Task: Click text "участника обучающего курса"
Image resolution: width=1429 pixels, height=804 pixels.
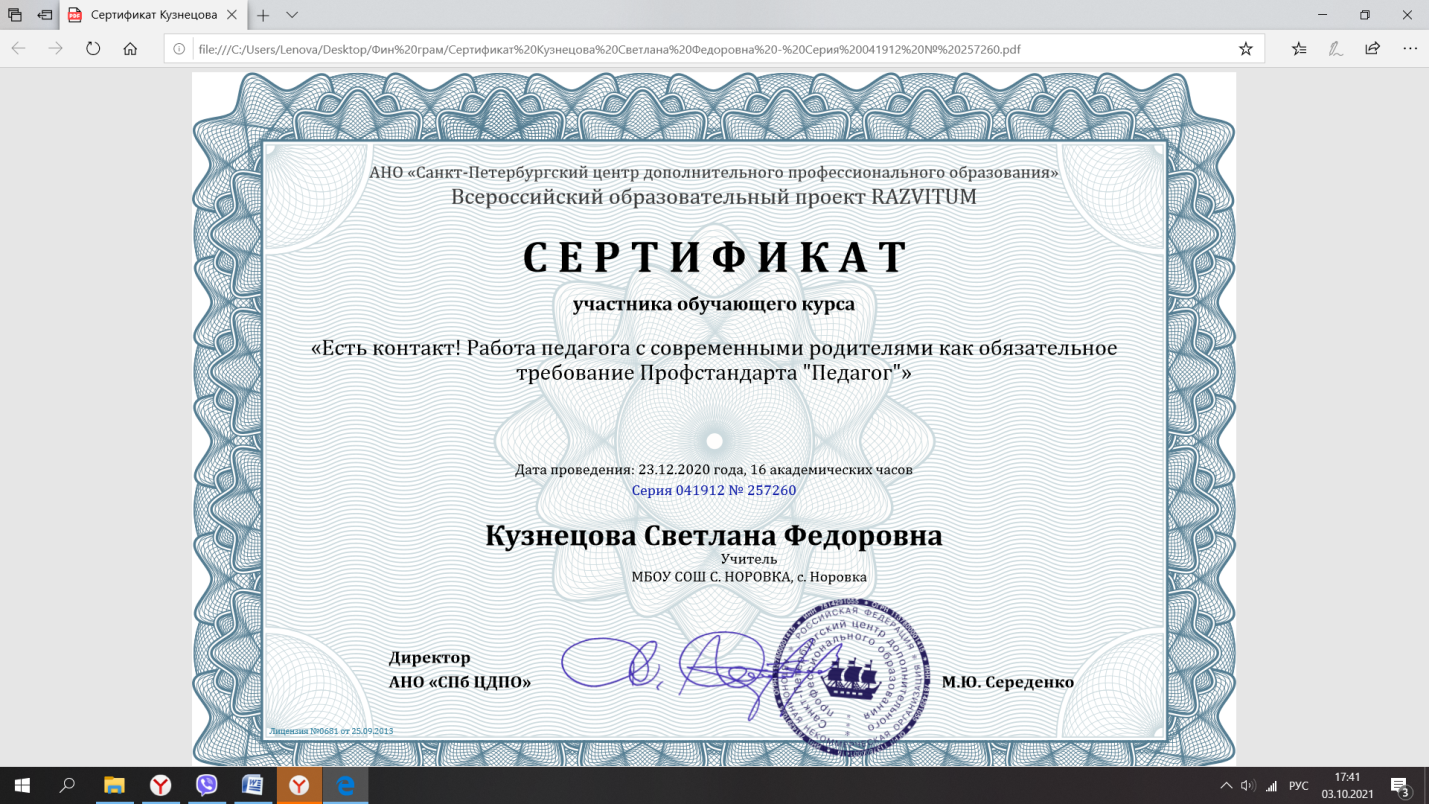Action: click(714, 304)
